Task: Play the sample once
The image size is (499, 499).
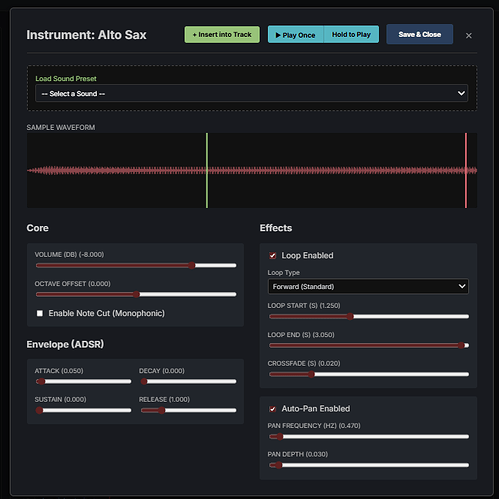Action: pos(295,35)
